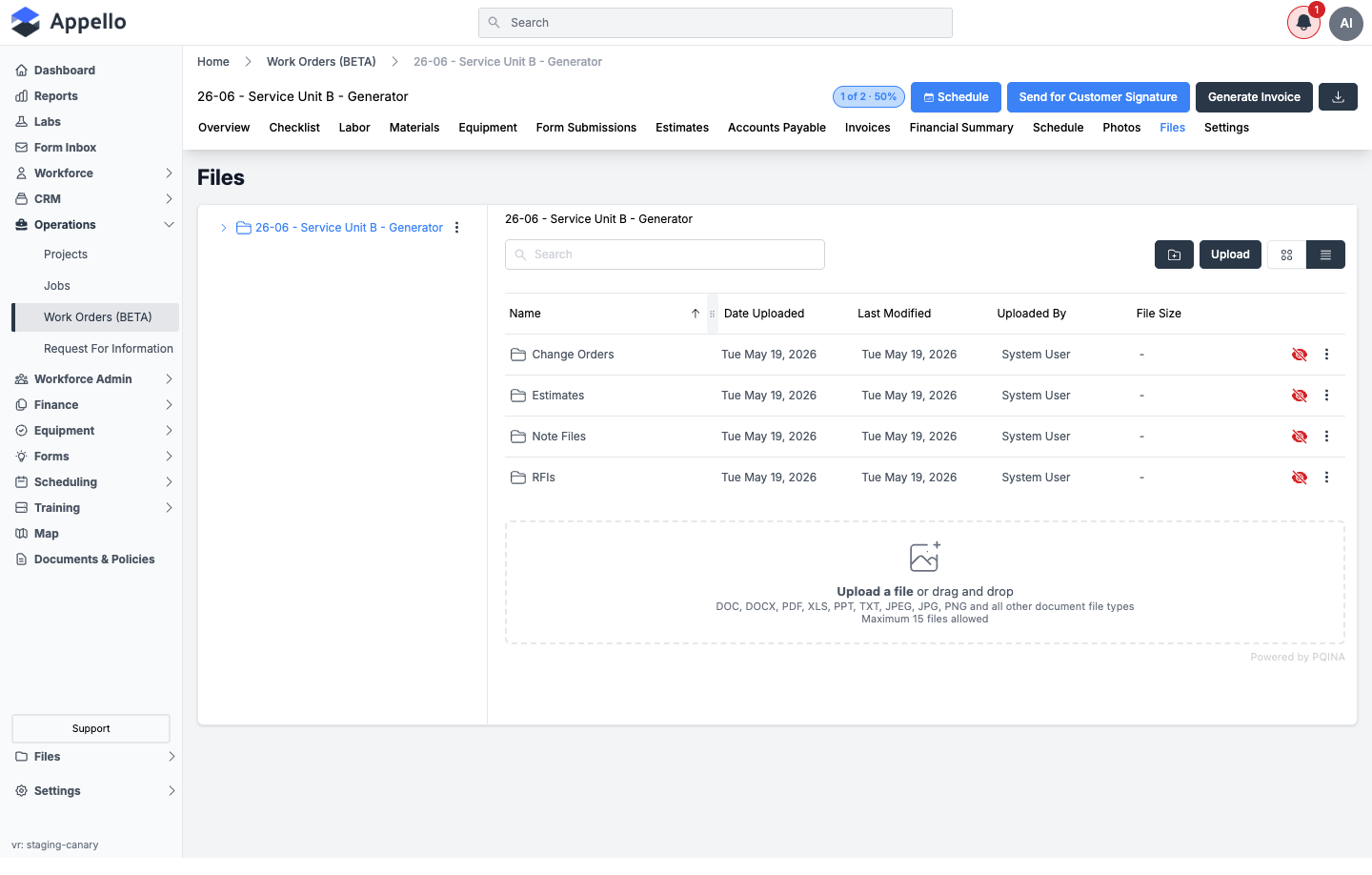Switch to list view of files
1372x875 pixels.
click(1325, 254)
